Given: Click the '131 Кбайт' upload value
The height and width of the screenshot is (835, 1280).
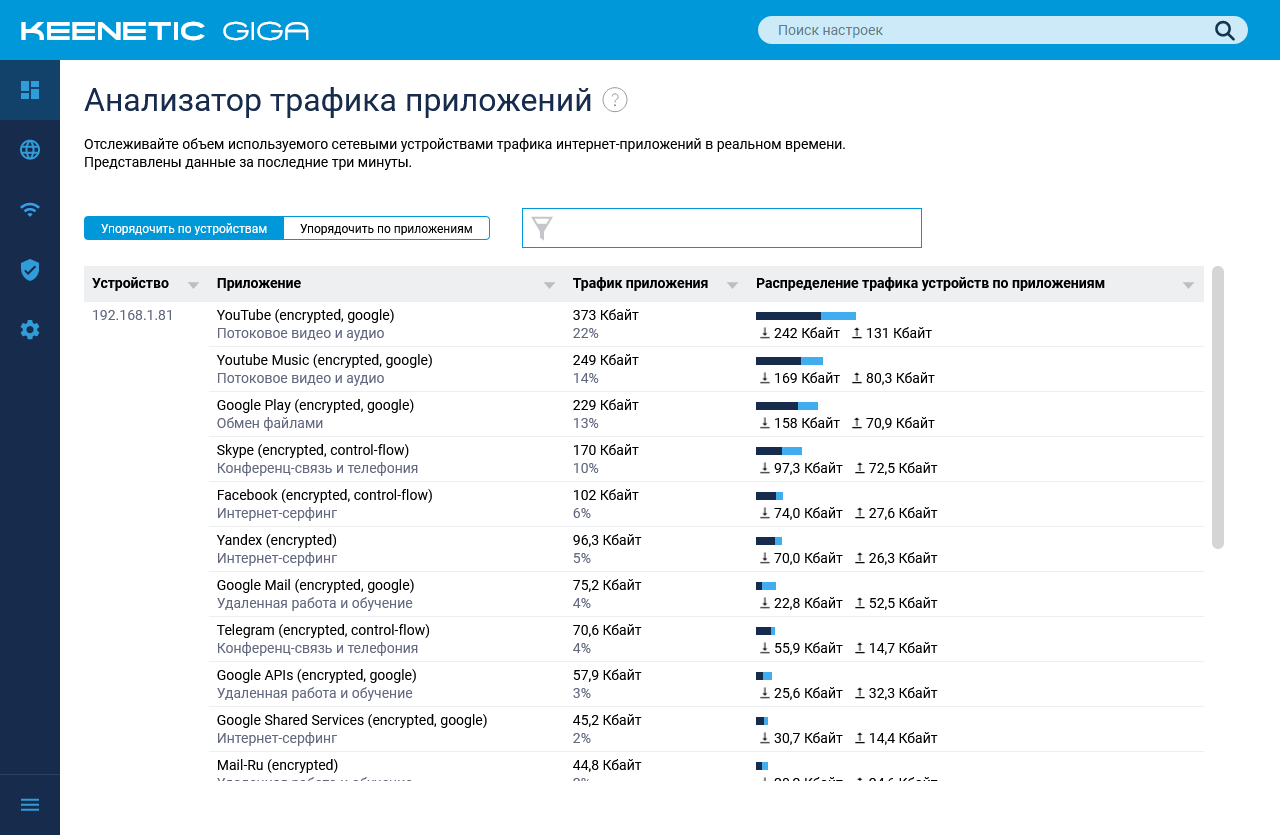Looking at the screenshot, I should coord(899,333).
